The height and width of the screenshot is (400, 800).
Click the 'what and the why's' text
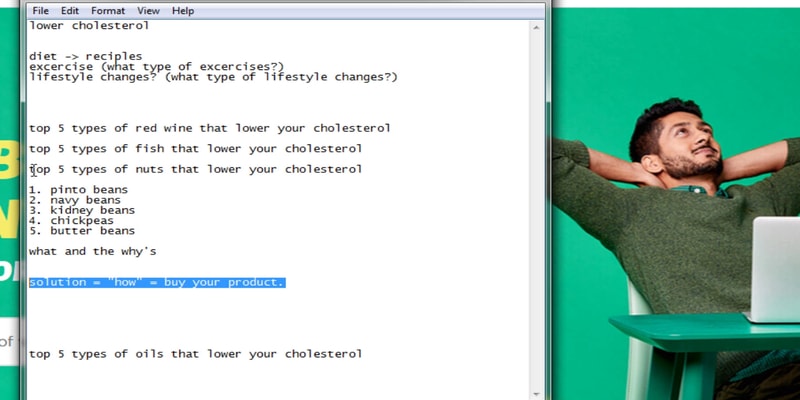coord(92,252)
